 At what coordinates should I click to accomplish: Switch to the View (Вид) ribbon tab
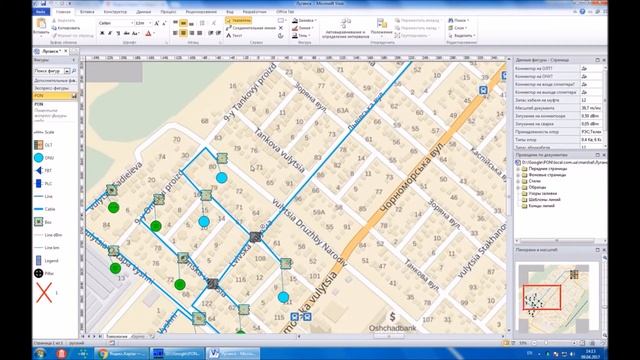click(x=230, y=12)
